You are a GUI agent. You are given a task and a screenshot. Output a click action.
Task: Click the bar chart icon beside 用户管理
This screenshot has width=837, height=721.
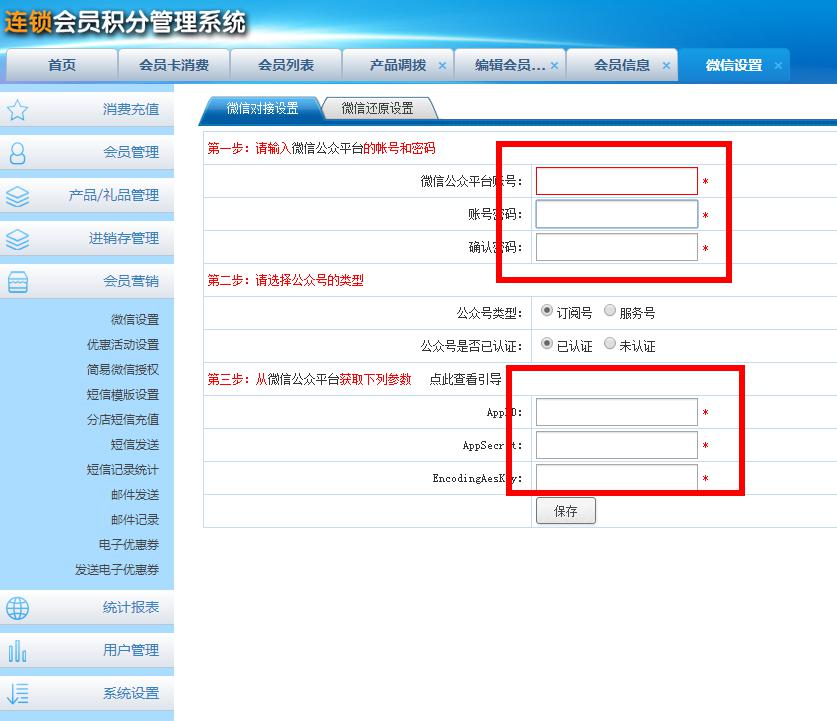(x=17, y=651)
